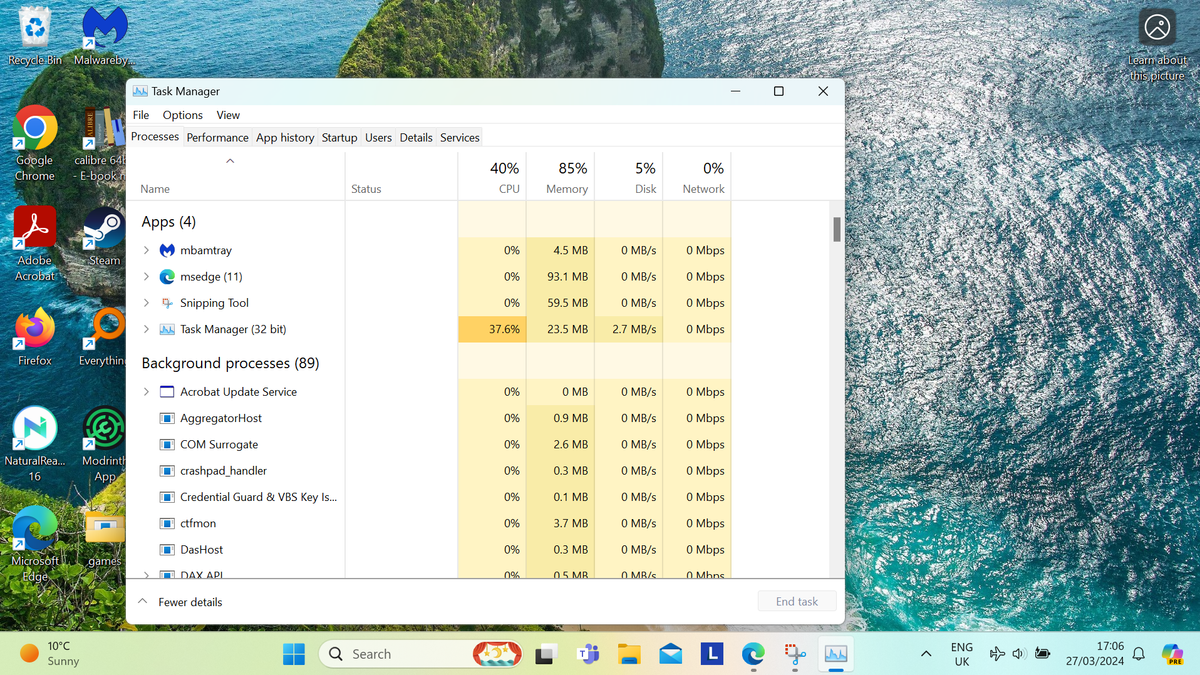Open Microsoft Teams from the taskbar
Image resolution: width=1200 pixels, height=675 pixels.
(588, 653)
